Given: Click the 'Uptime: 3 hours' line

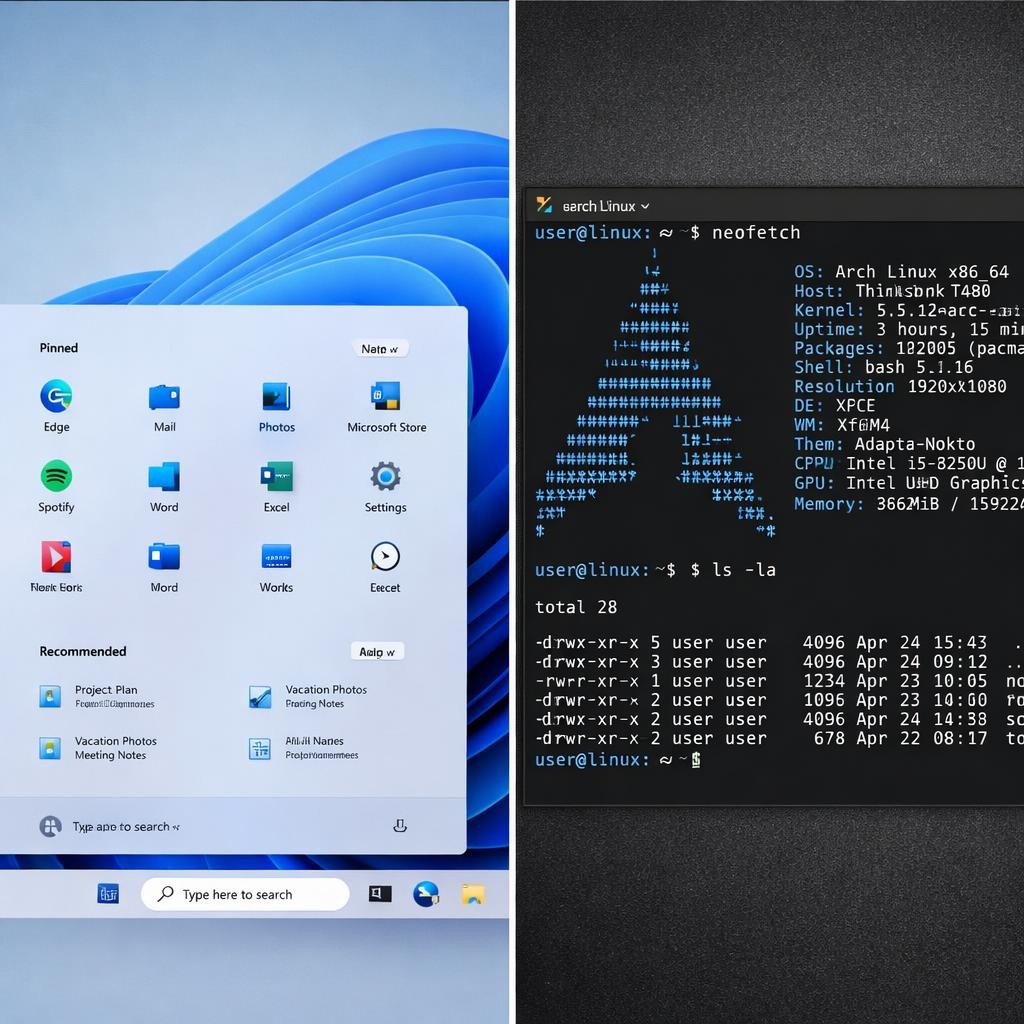Looking at the screenshot, I should pyautogui.click(x=908, y=329).
